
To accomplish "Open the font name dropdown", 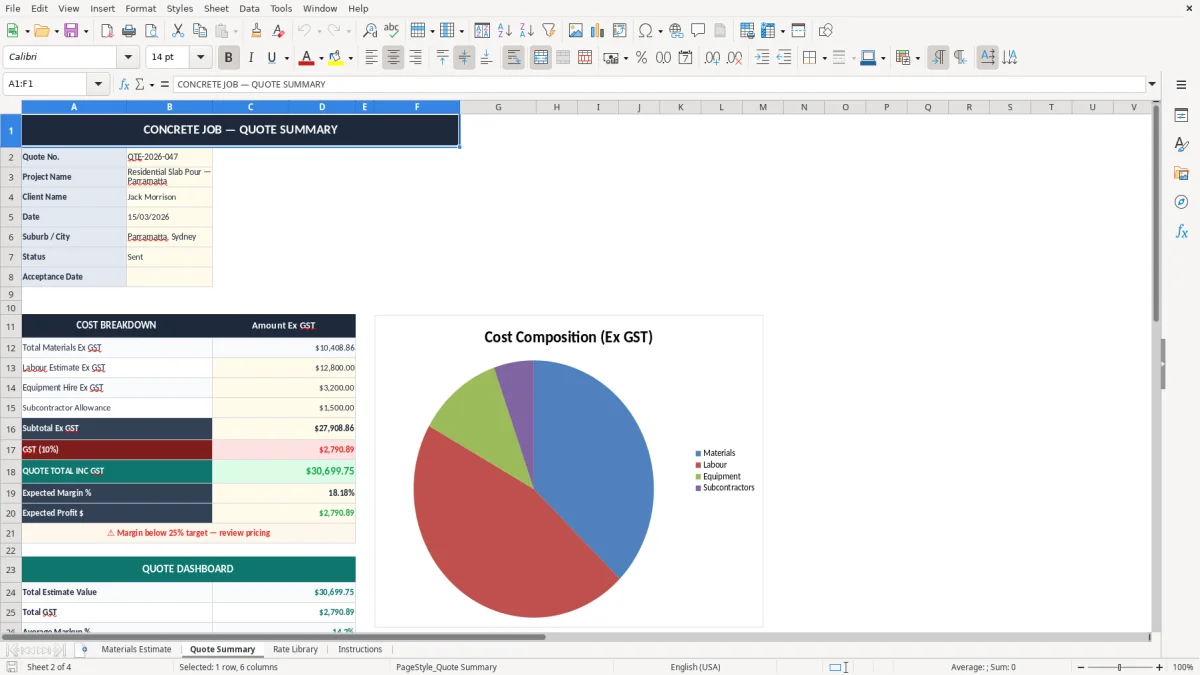I will tap(128, 58).
